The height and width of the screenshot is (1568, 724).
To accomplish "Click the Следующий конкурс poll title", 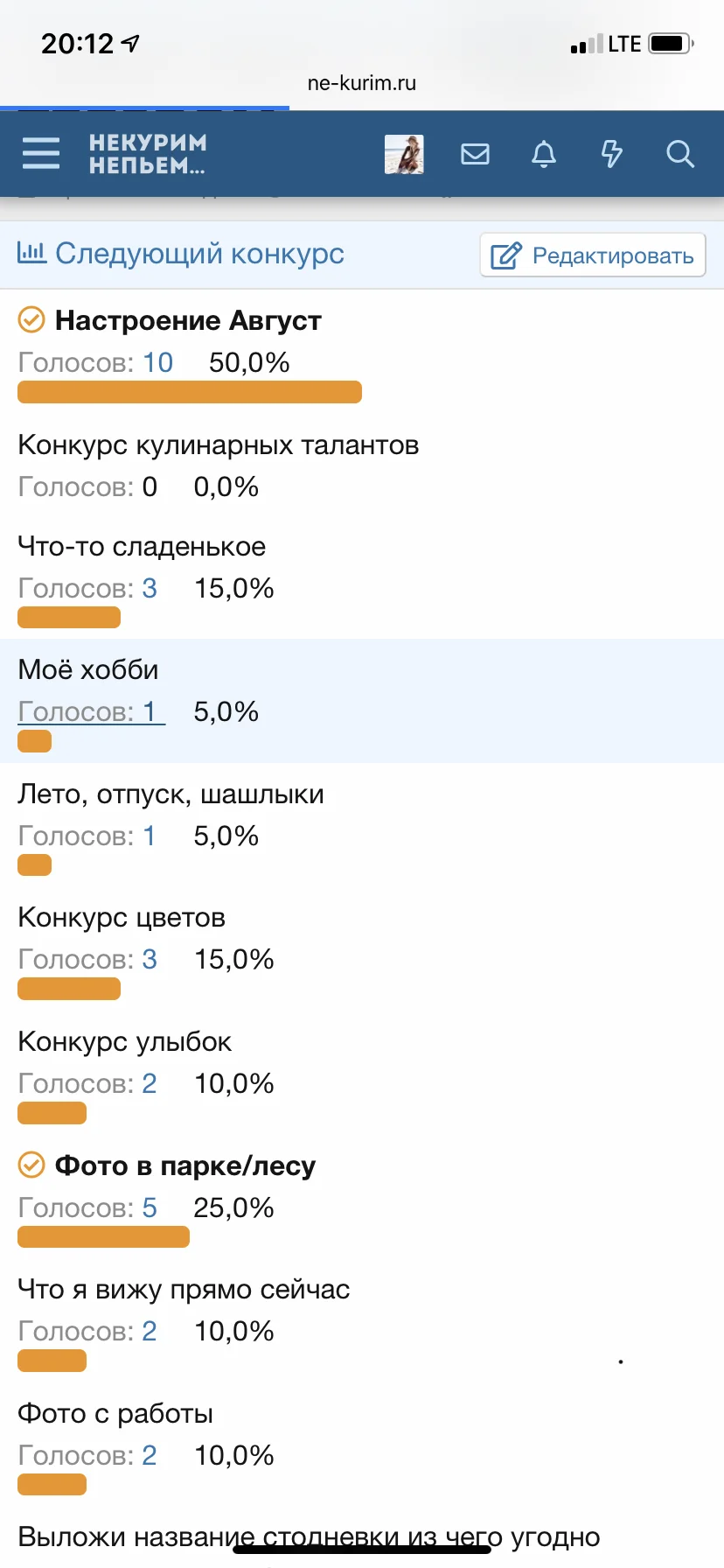I will pos(199,254).
